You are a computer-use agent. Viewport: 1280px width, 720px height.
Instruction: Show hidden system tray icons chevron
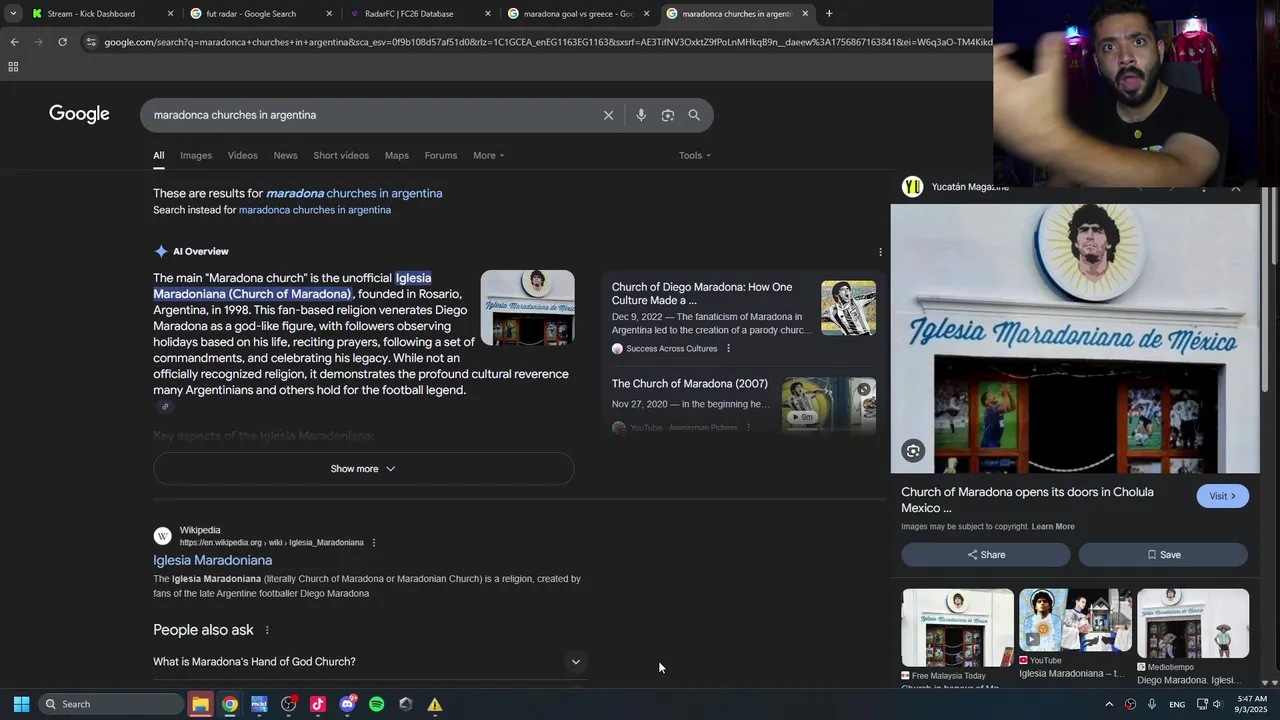coord(1108,704)
